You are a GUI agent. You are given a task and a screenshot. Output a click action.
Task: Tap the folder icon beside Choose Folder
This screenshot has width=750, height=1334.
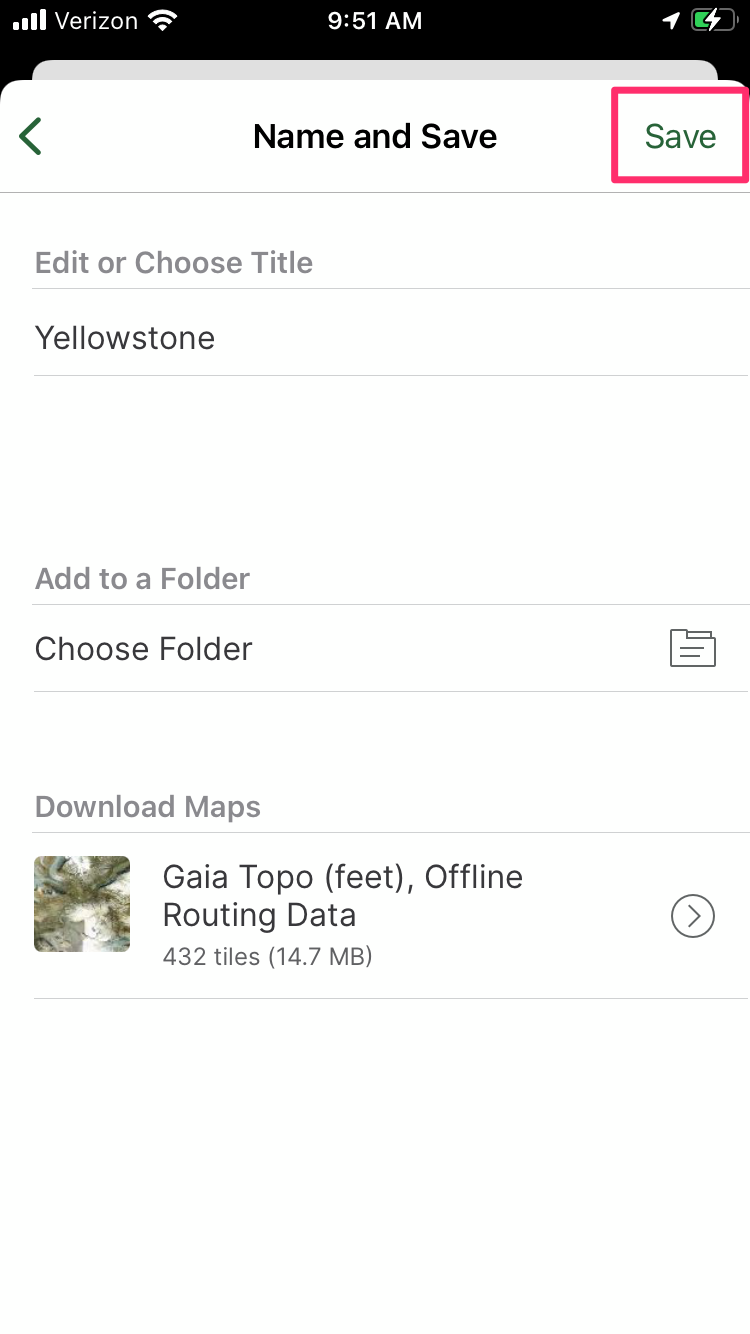pyautogui.click(x=692, y=648)
